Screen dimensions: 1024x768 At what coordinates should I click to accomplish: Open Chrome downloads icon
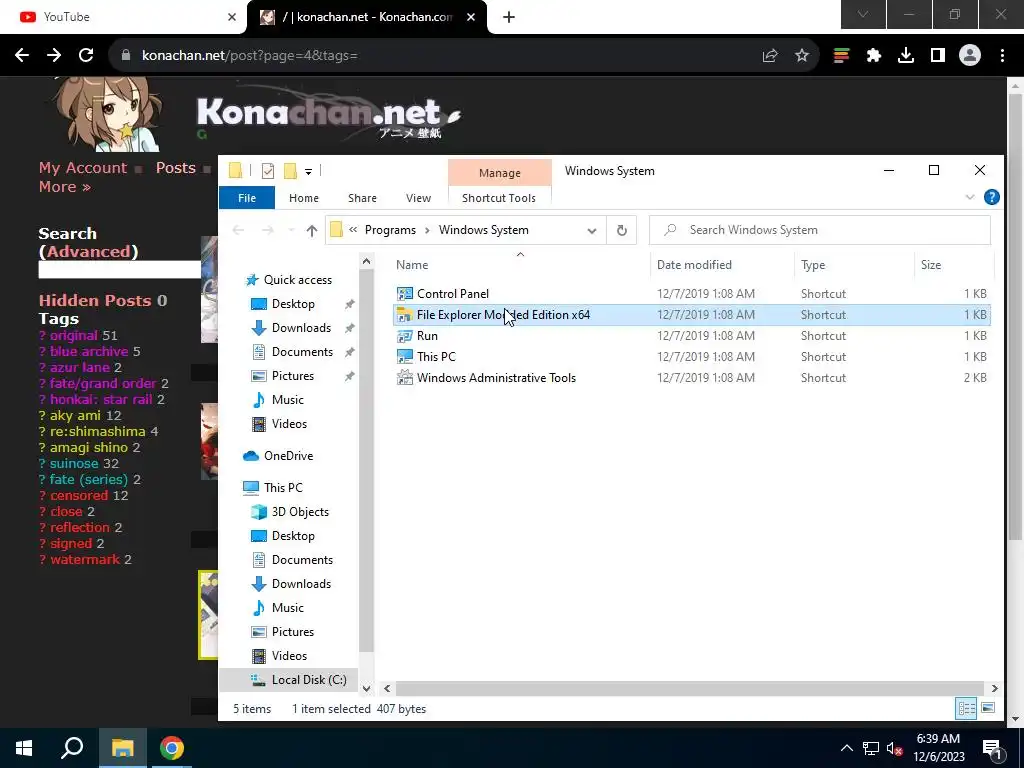click(x=906, y=56)
